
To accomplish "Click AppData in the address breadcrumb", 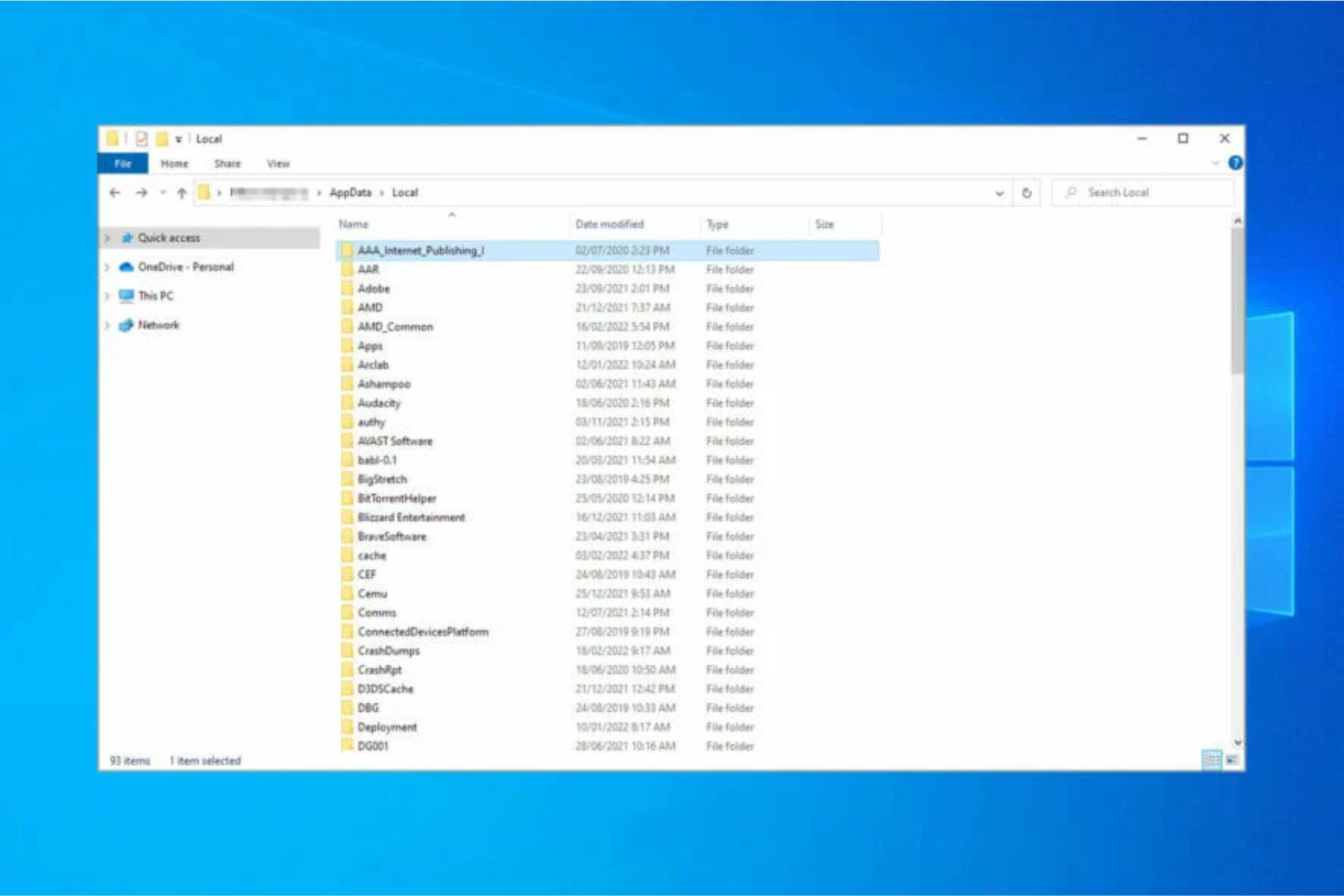I will click(351, 192).
